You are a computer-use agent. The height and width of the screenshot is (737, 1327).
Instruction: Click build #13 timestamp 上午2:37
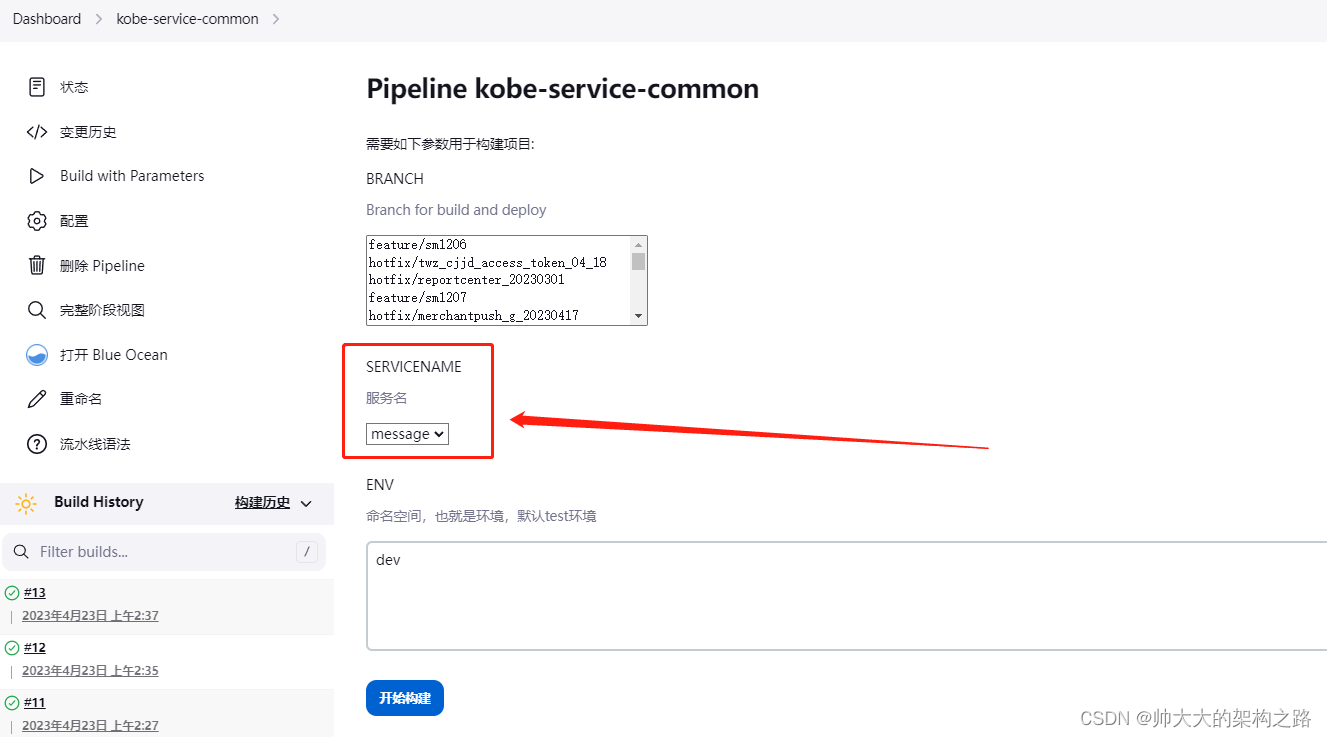90,616
